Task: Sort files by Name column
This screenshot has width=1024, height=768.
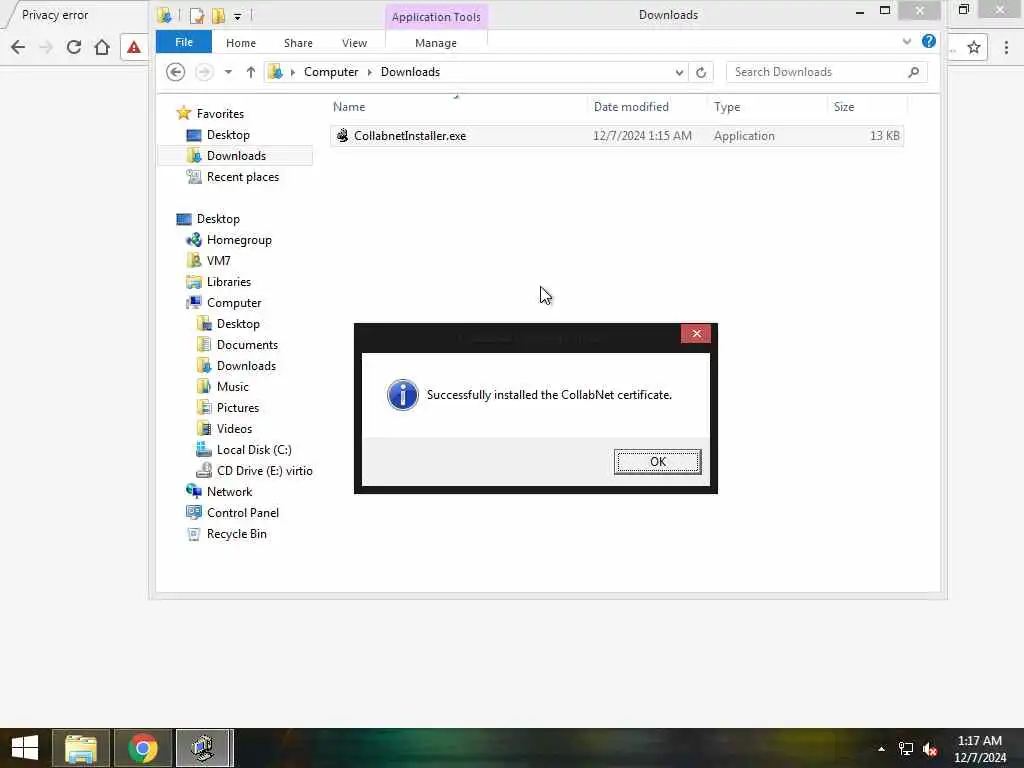Action: [x=349, y=106]
